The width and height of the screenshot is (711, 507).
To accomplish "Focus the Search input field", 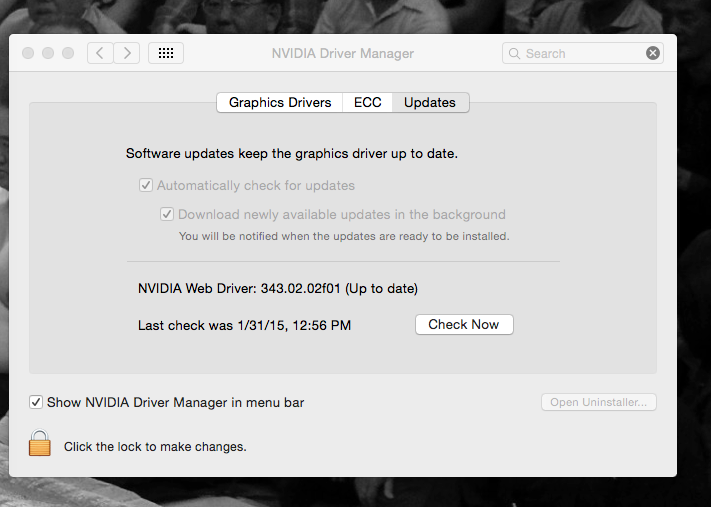I will pos(583,54).
